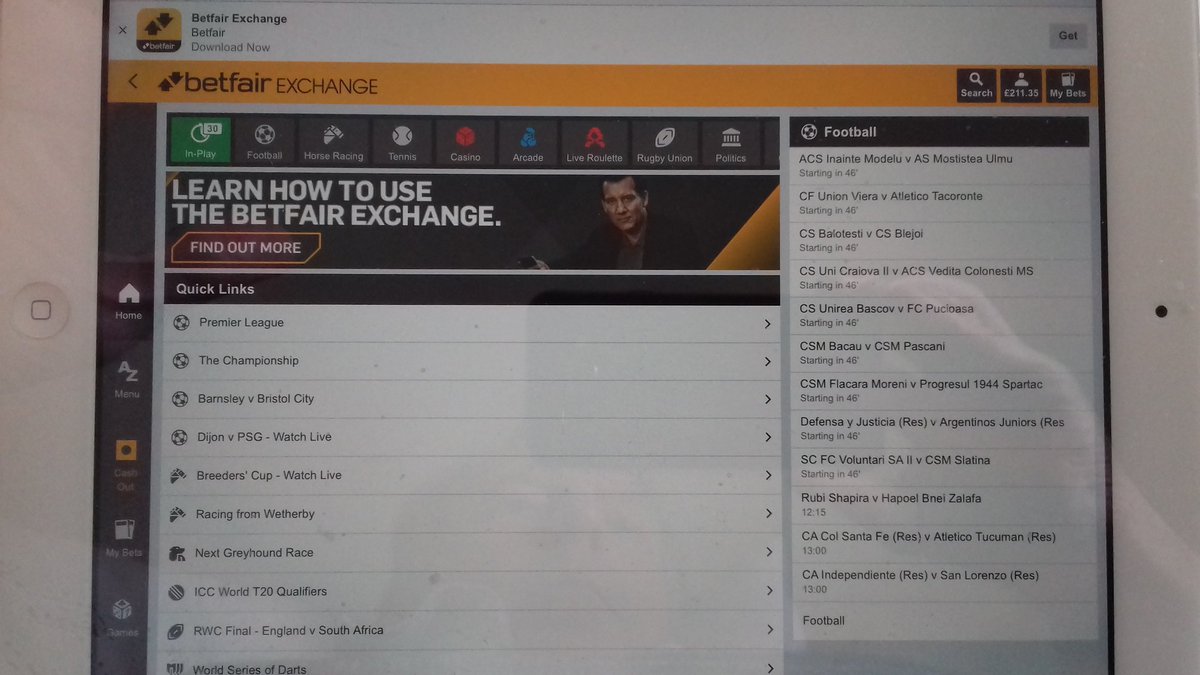Viewport: 1200px width, 675px height.
Task: Open the Rugby Union icon
Action: pyautogui.click(x=665, y=142)
